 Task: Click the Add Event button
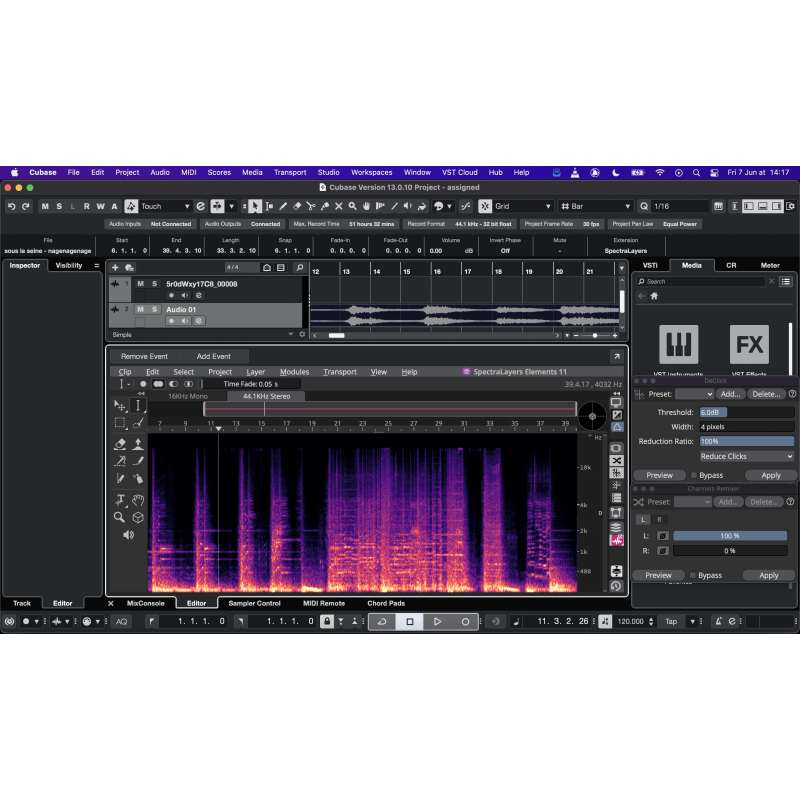pyautogui.click(x=214, y=356)
